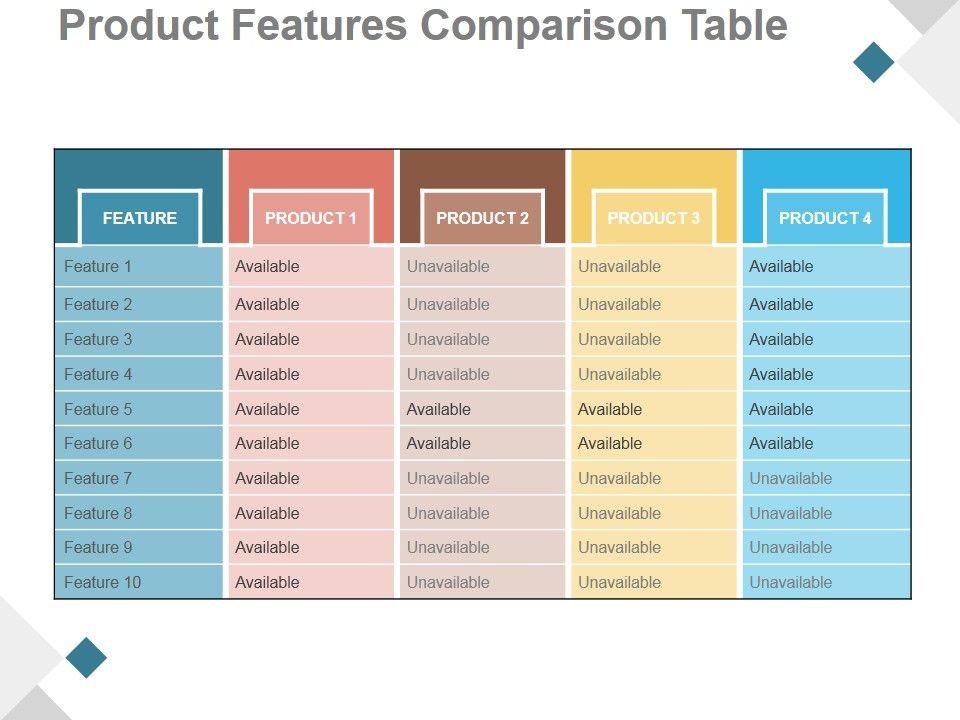This screenshot has height=720, width=960.
Task: Select the PRODUCT 4 header tab
Action: [x=825, y=218]
